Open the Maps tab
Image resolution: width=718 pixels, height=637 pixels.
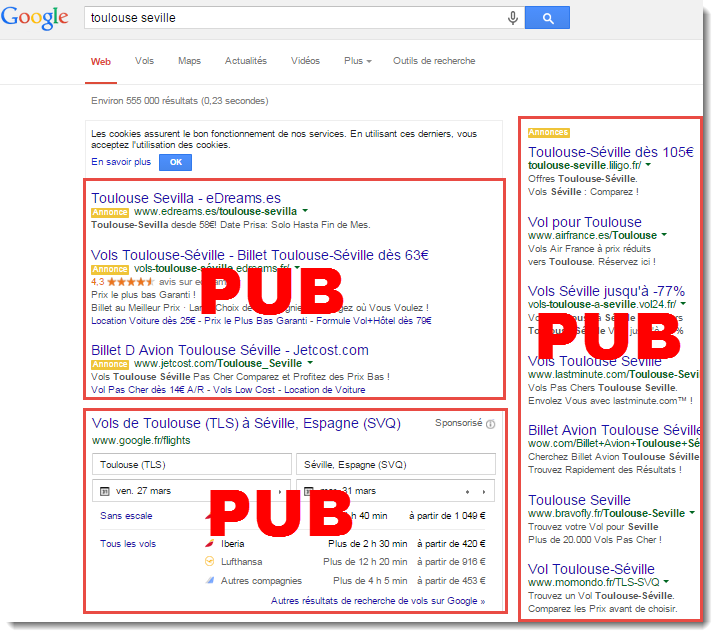(x=189, y=61)
